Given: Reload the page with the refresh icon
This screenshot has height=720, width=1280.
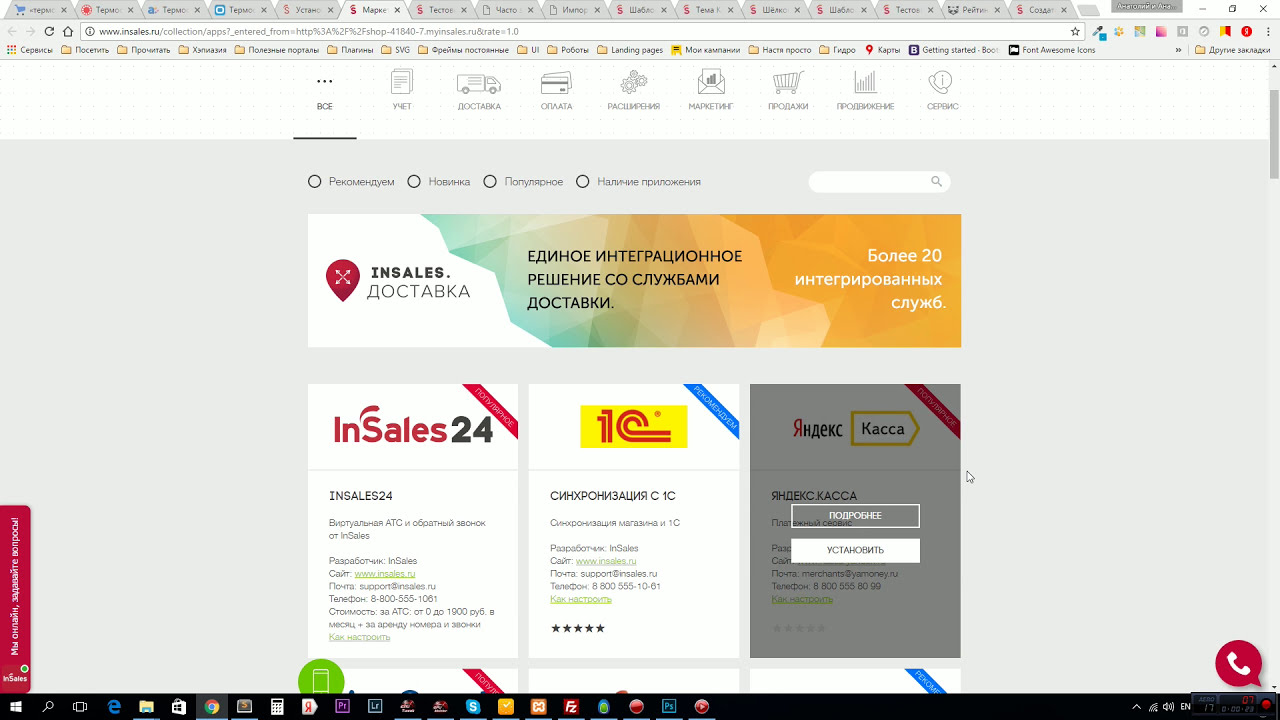Looking at the screenshot, I should tap(48, 31).
